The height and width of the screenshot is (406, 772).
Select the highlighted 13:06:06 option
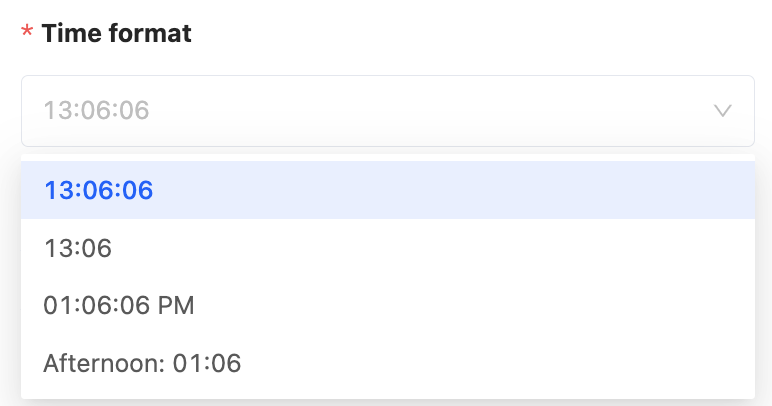pos(98,190)
